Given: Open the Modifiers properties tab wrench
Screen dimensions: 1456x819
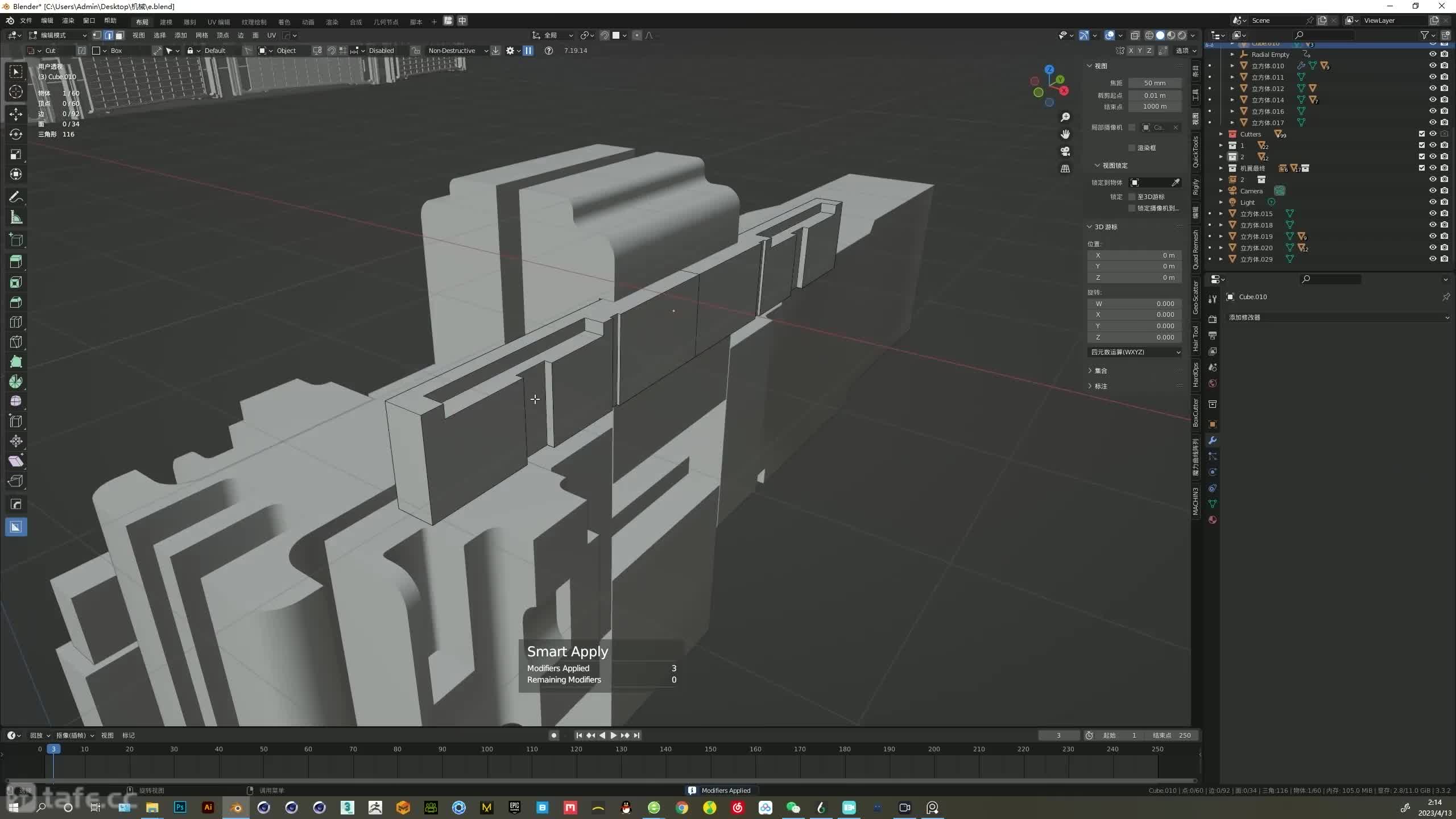Looking at the screenshot, I should click(1213, 440).
